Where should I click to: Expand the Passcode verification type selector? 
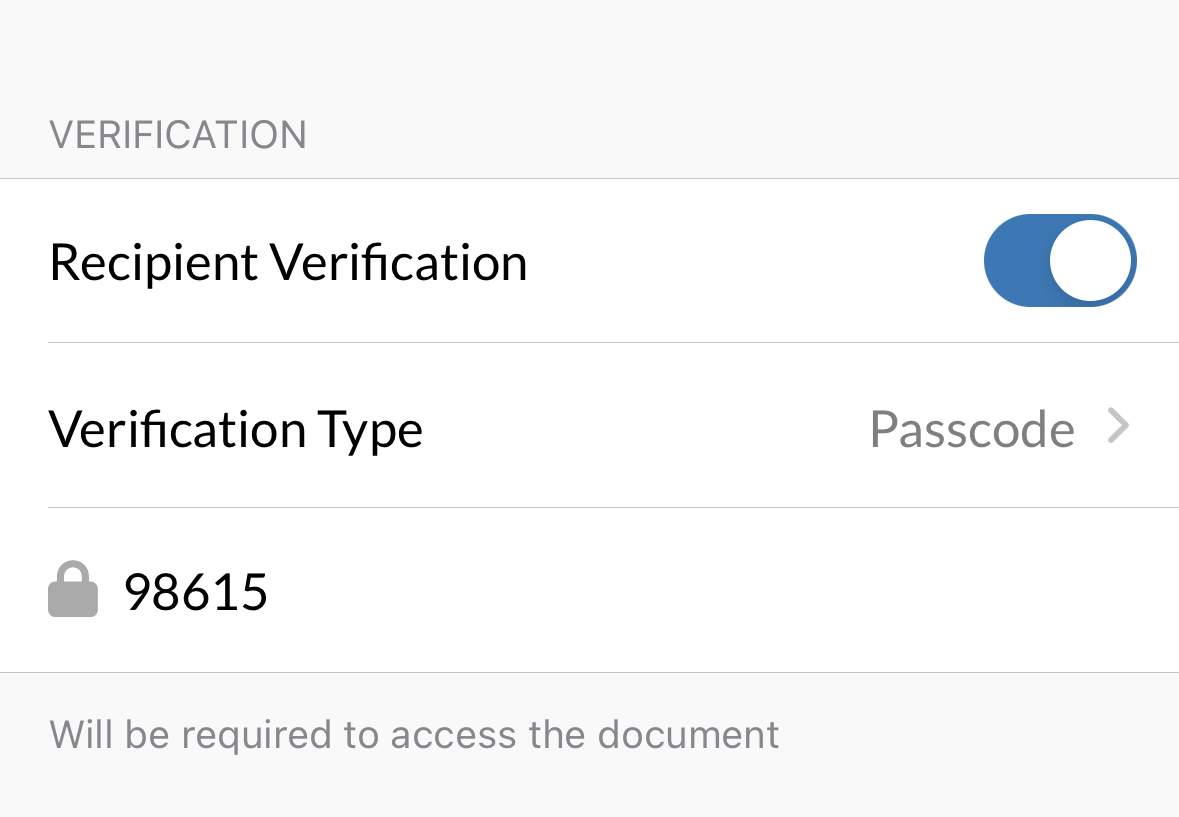(x=1000, y=428)
